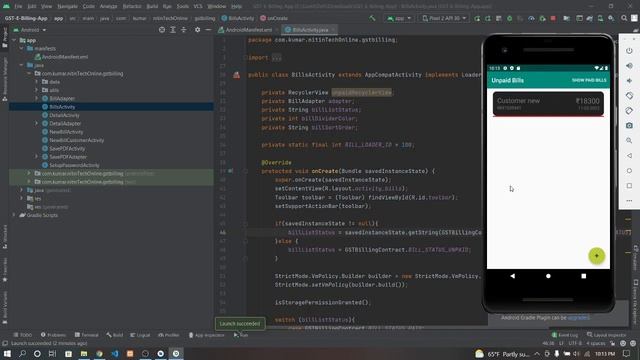640x360 pixels.
Task: Open the Event Log panel
Action: pyautogui.click(x=565, y=335)
